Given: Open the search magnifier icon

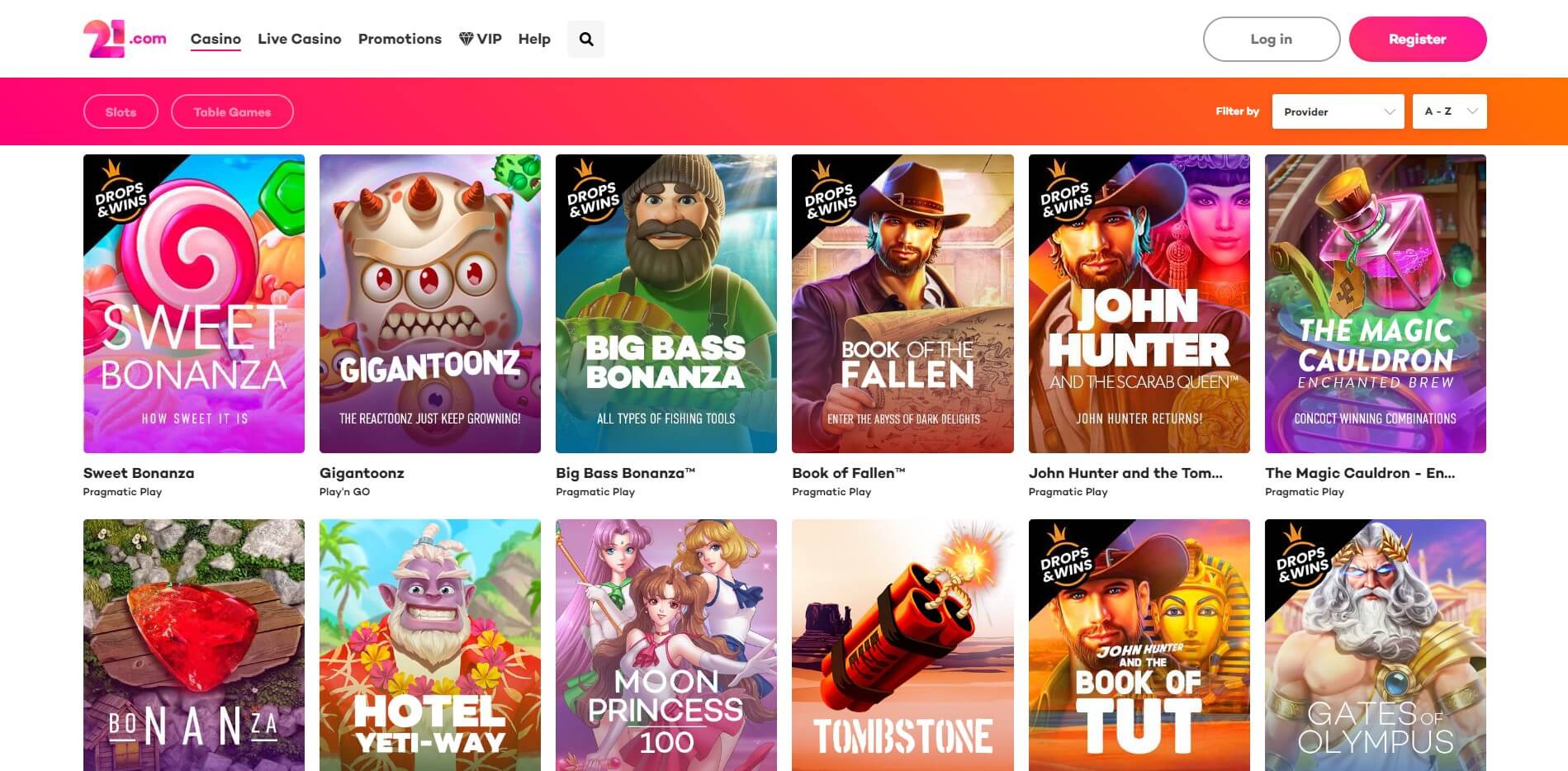Looking at the screenshot, I should point(585,39).
